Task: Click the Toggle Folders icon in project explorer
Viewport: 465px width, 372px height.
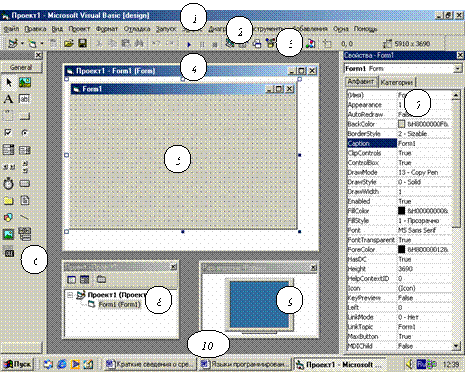Action: point(101,279)
